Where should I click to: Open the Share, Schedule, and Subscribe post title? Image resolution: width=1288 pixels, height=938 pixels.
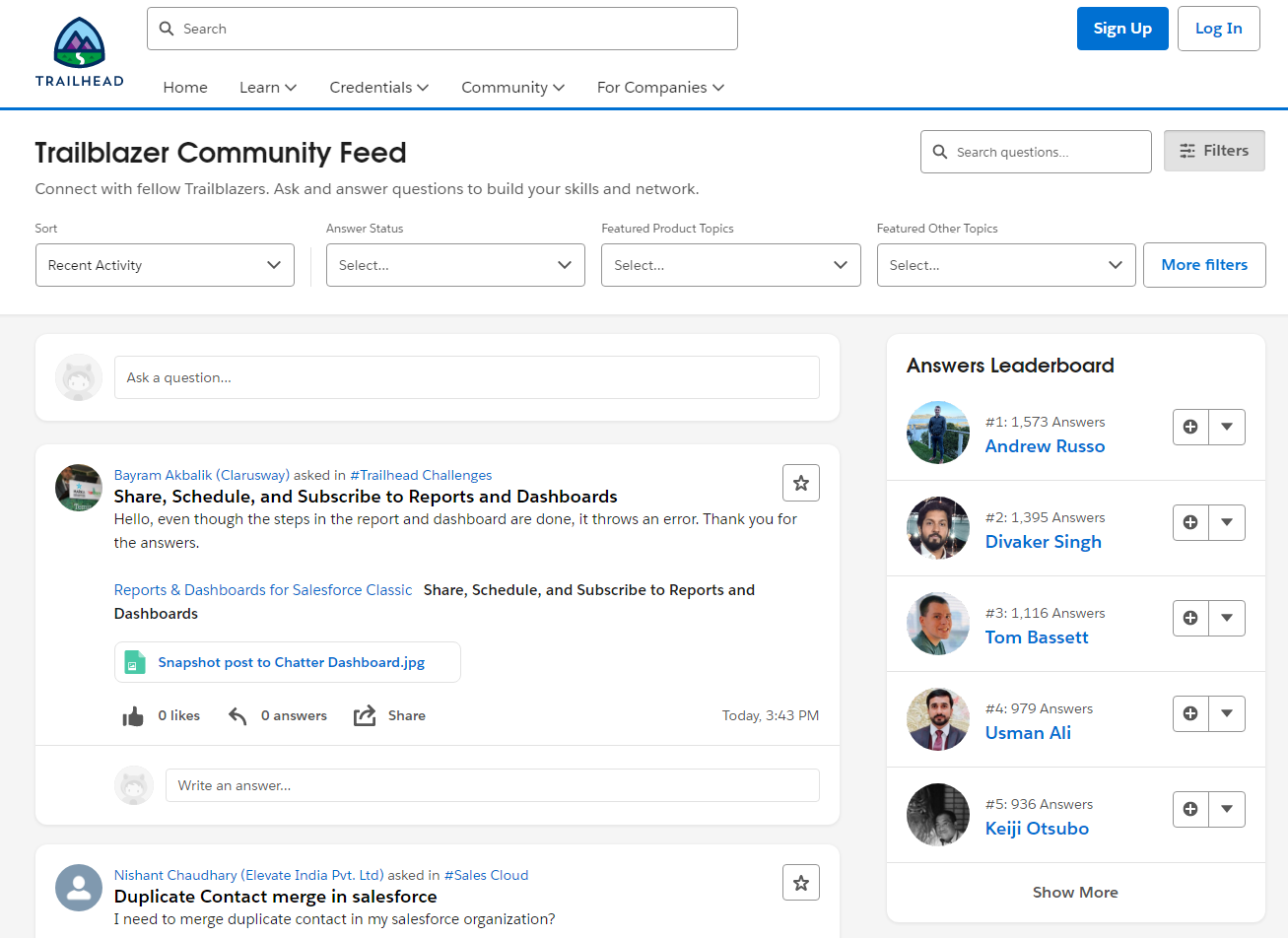[366, 496]
